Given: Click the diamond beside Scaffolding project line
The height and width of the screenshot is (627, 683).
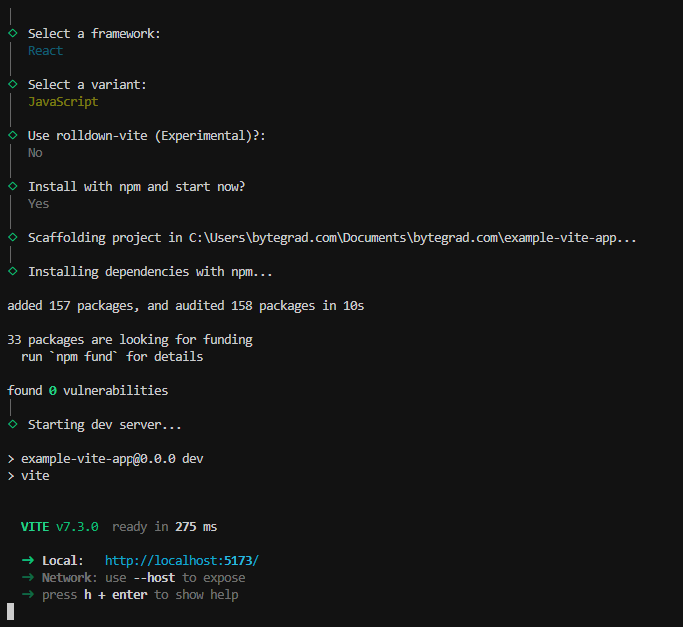Looking at the screenshot, I should coord(12,237).
